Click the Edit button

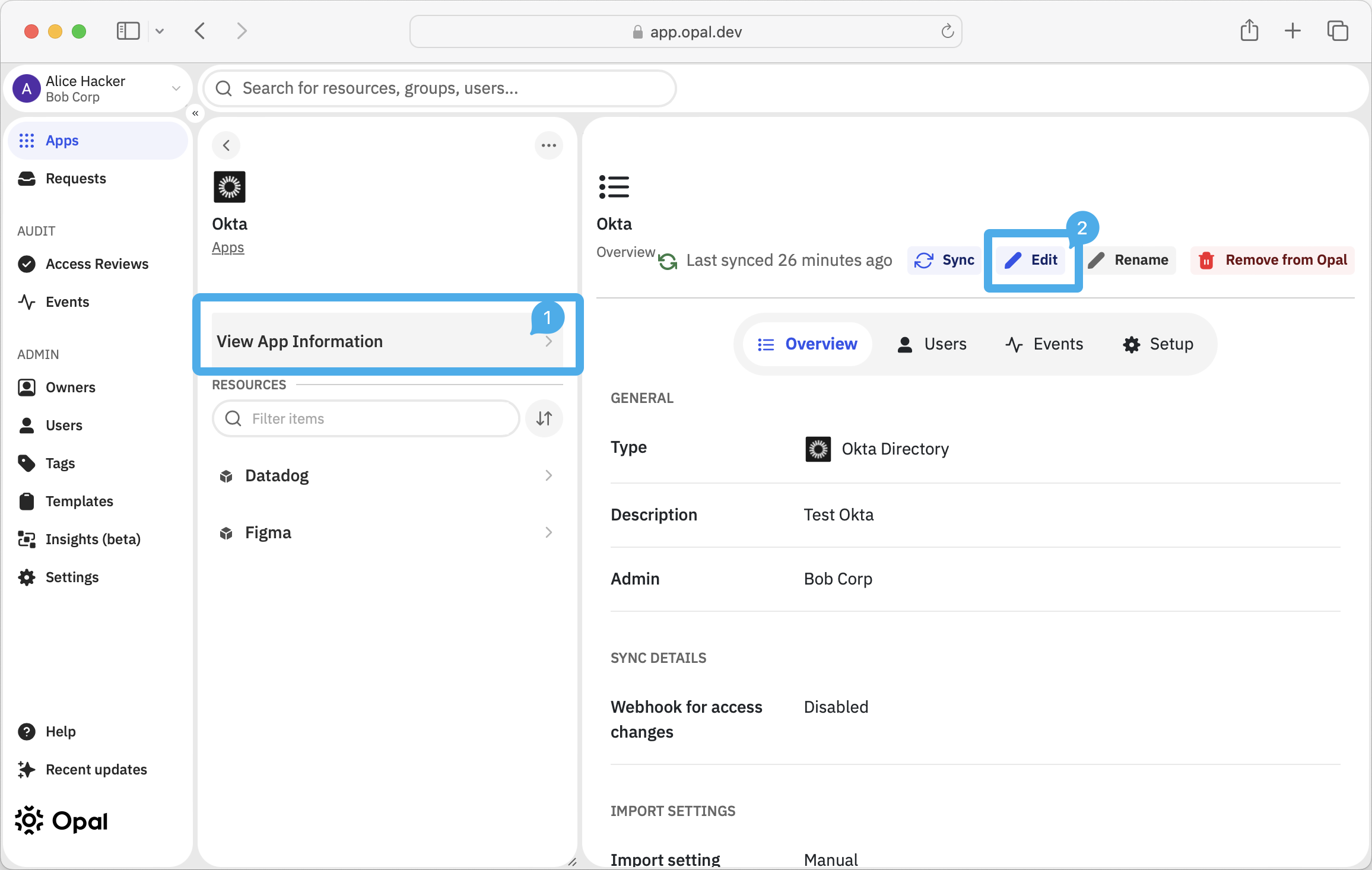[1031, 260]
